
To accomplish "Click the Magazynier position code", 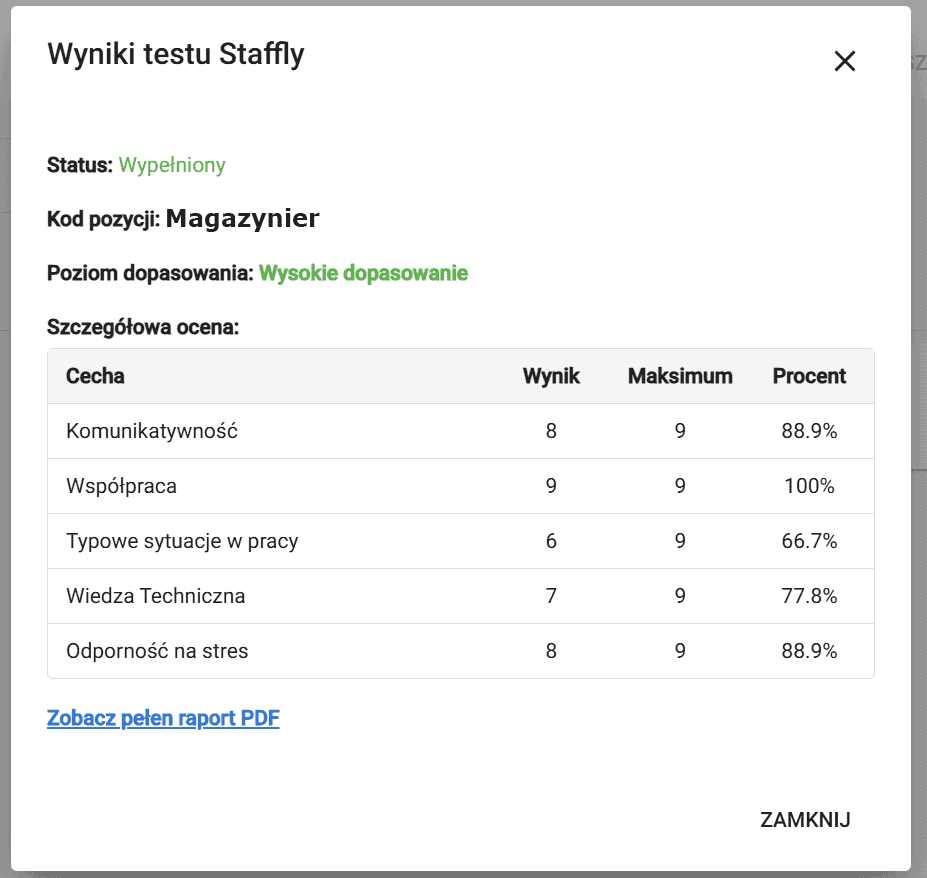I will click(242, 219).
